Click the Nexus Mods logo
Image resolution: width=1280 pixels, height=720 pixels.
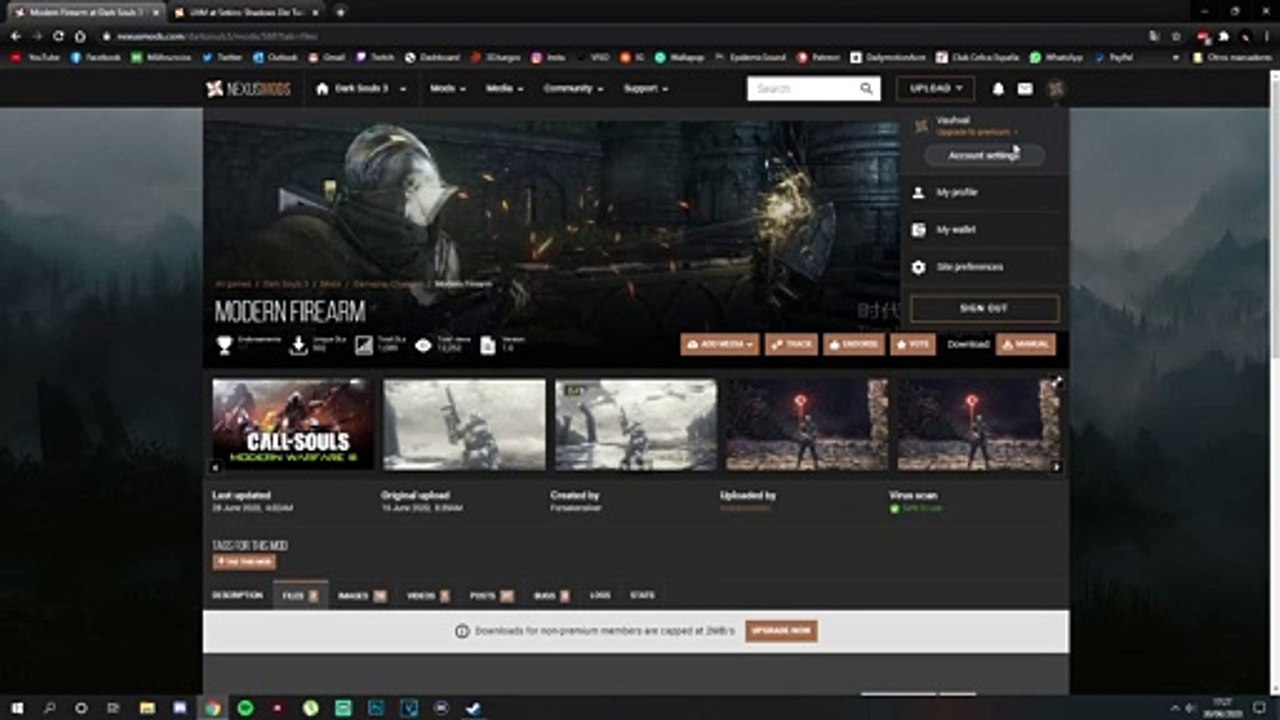[248, 89]
